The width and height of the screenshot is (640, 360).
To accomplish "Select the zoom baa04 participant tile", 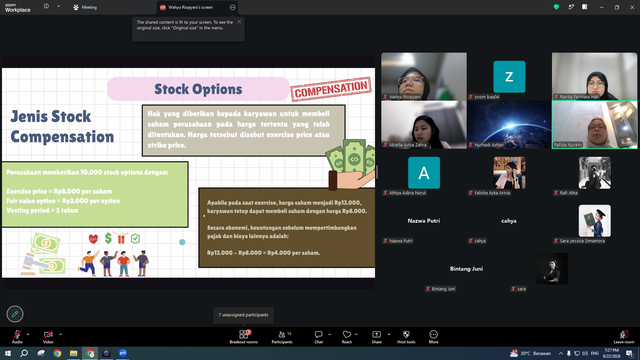I will (509, 76).
